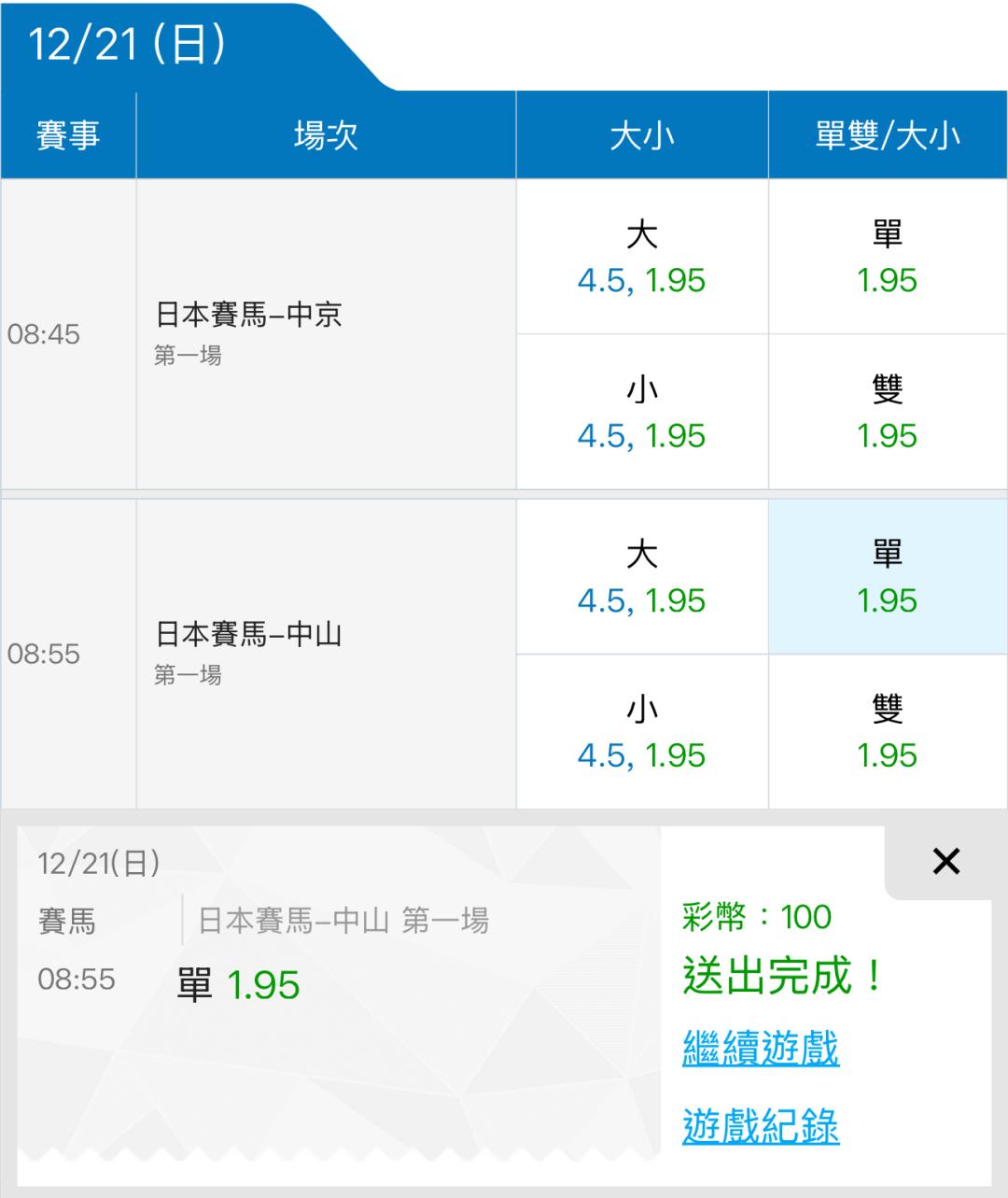Pick 雙 1.95 for 中山 race
The height and width of the screenshot is (1198, 1008).
point(887,732)
